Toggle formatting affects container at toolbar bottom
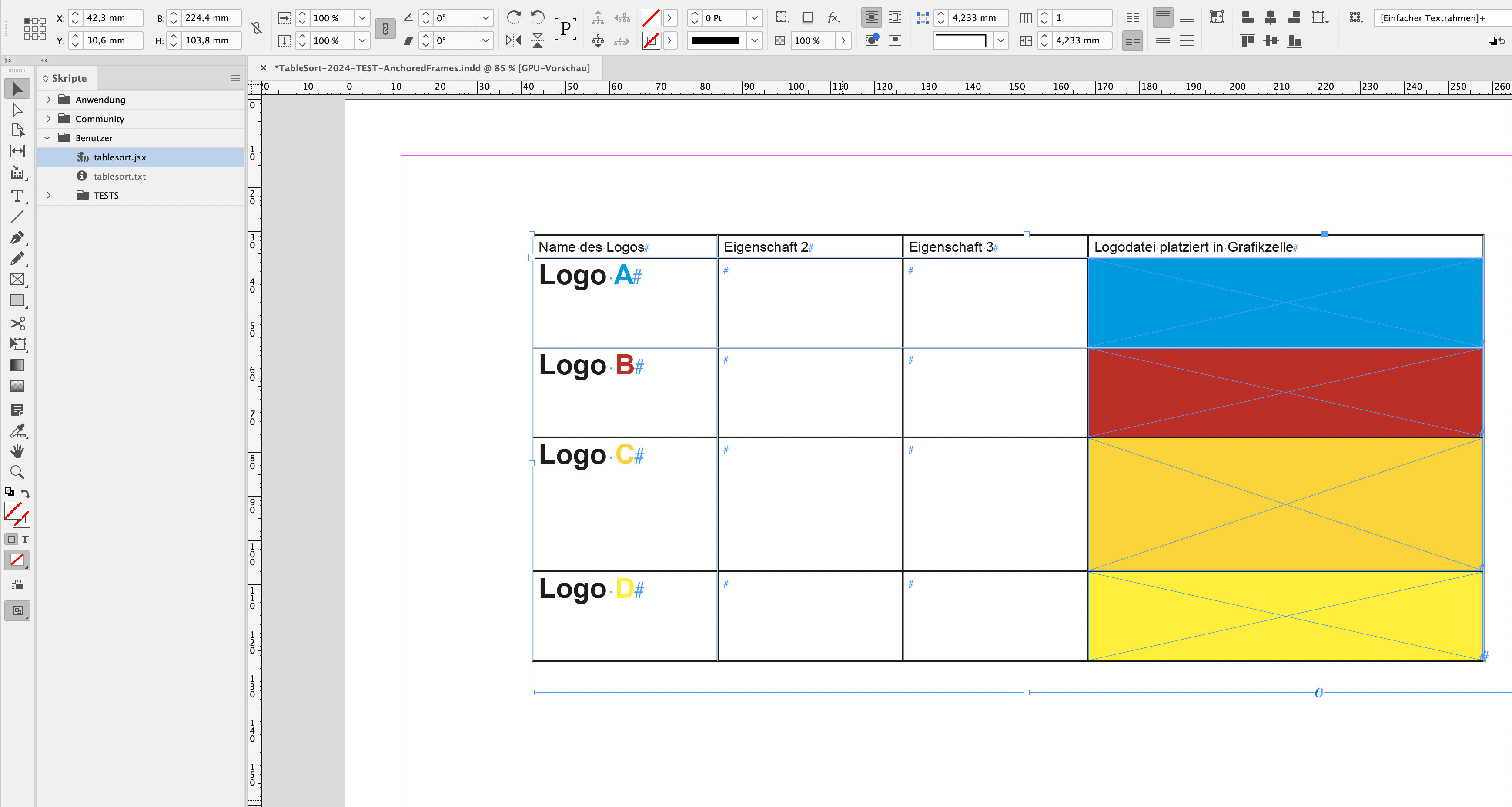Image resolution: width=1512 pixels, height=807 pixels. coord(12,539)
